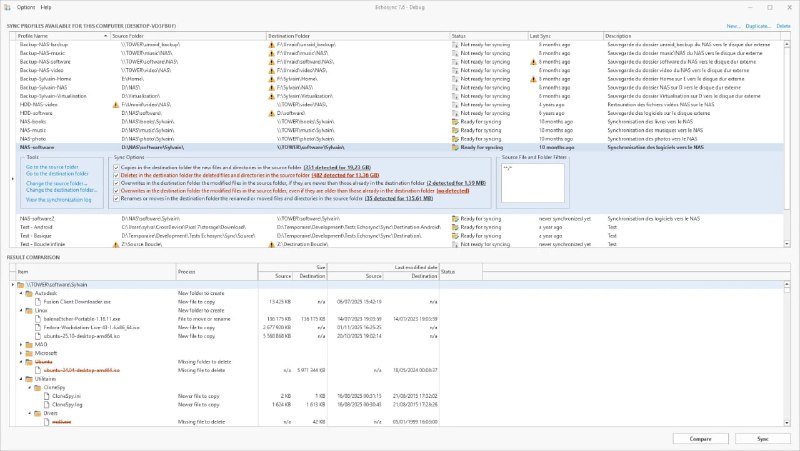Click file icon of Fusion Client Downloader.exe
The image size is (800, 451).
coord(38,302)
